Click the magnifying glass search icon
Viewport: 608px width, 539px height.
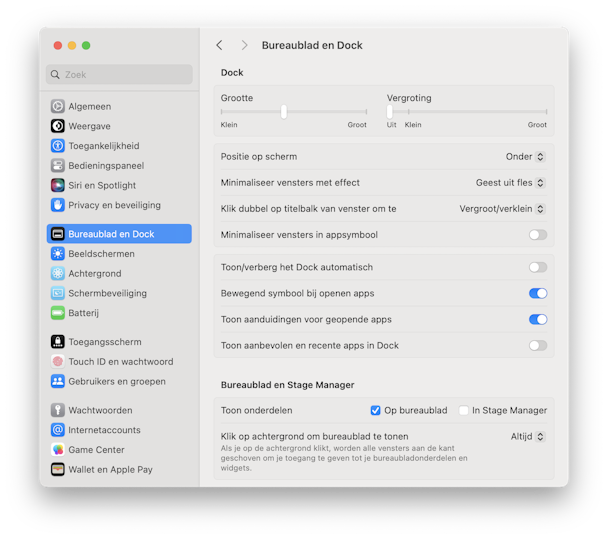tap(55, 74)
